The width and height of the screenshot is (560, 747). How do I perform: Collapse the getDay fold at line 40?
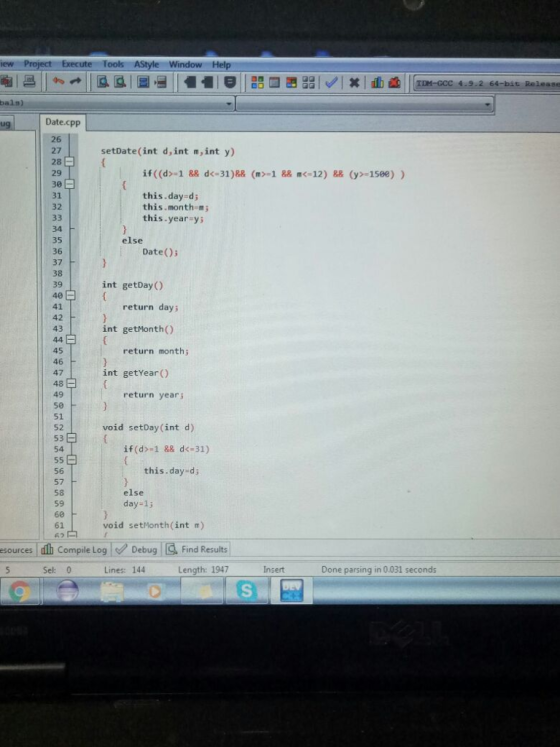[70, 295]
